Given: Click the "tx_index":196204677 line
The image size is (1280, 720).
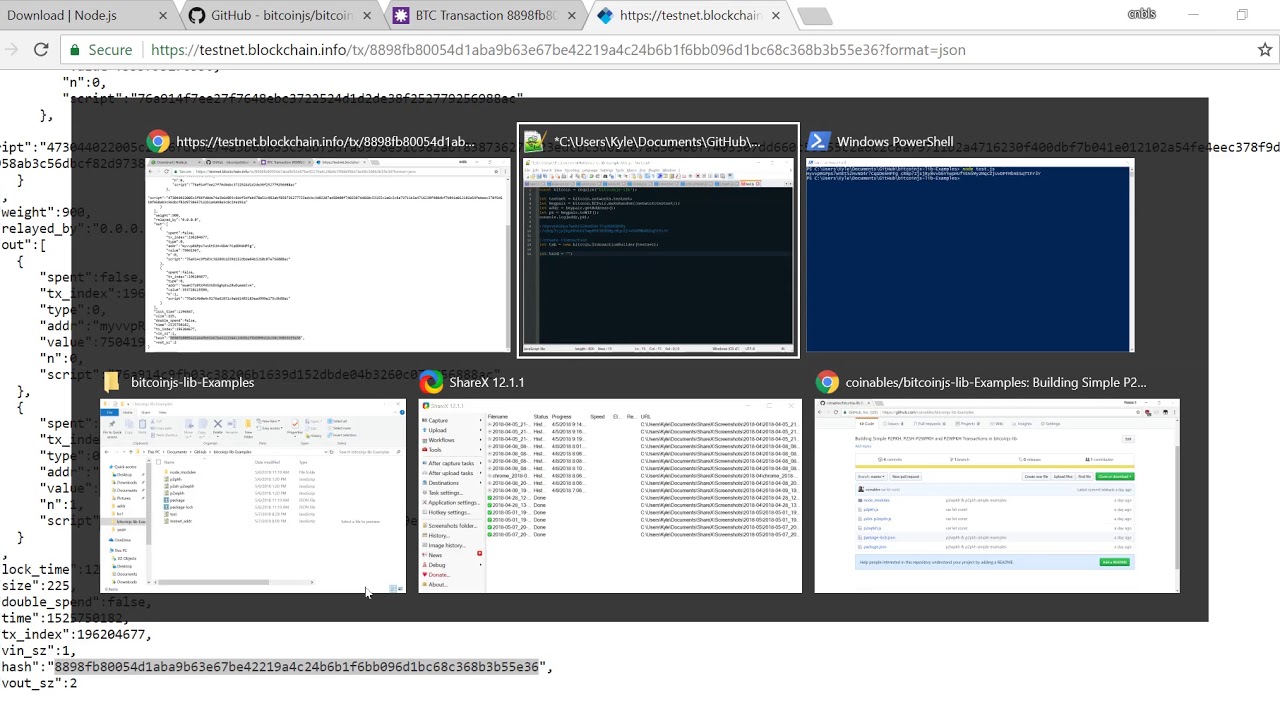Looking at the screenshot, I should 76,635.
